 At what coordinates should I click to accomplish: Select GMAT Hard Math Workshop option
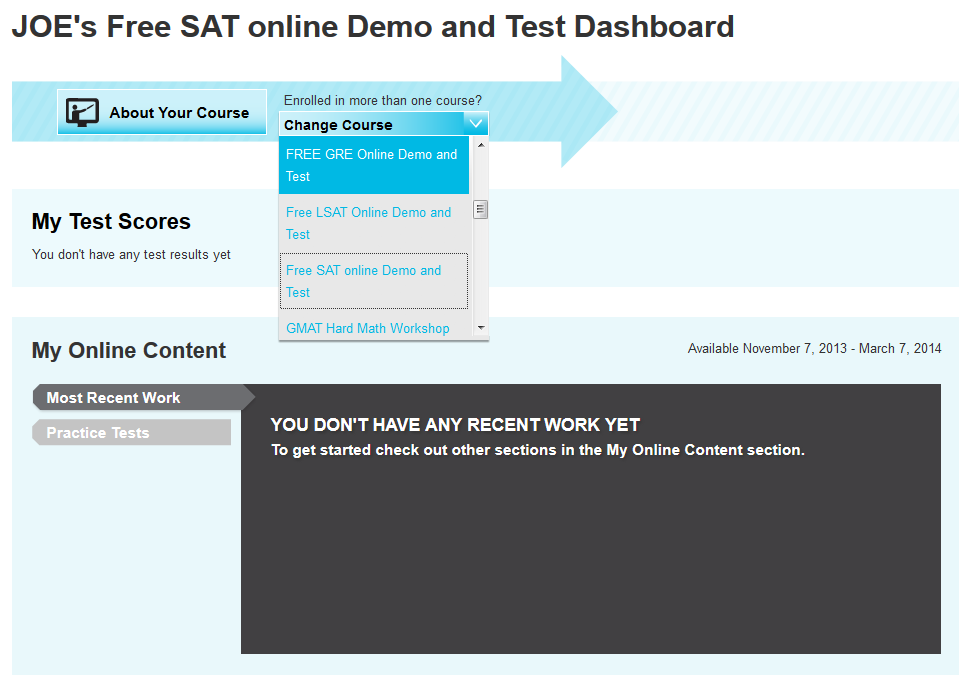click(368, 328)
